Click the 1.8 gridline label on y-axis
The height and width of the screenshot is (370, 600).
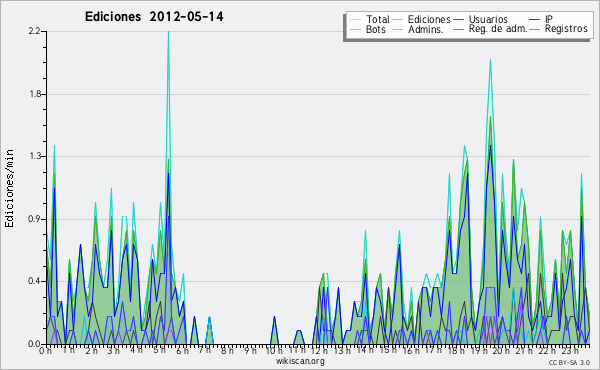(35, 94)
